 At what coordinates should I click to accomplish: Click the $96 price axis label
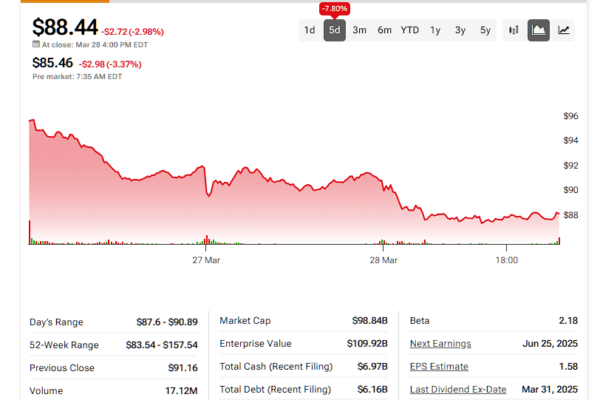pyautogui.click(x=571, y=116)
